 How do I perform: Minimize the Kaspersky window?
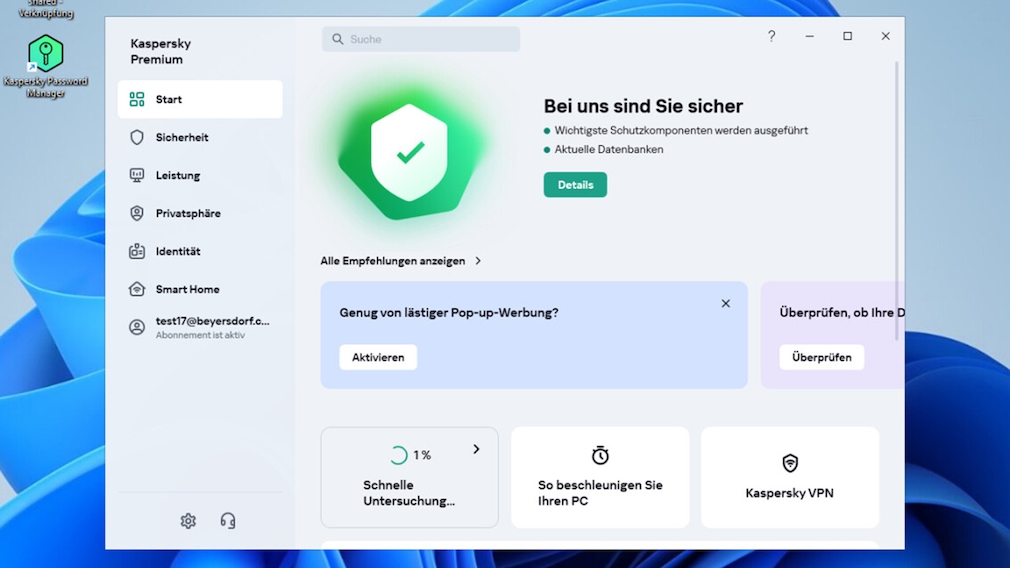(x=810, y=36)
